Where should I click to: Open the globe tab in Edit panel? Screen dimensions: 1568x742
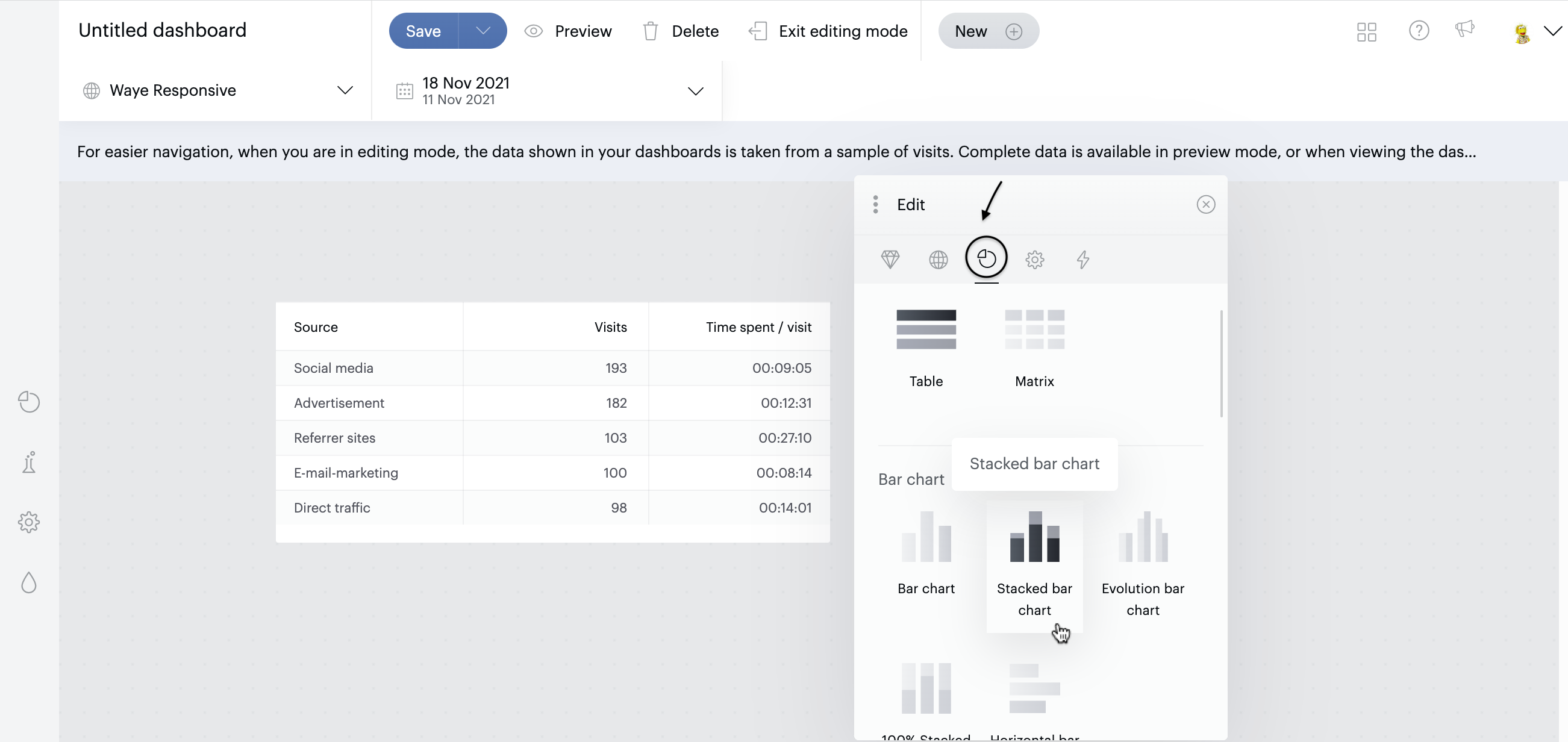[x=938, y=260]
